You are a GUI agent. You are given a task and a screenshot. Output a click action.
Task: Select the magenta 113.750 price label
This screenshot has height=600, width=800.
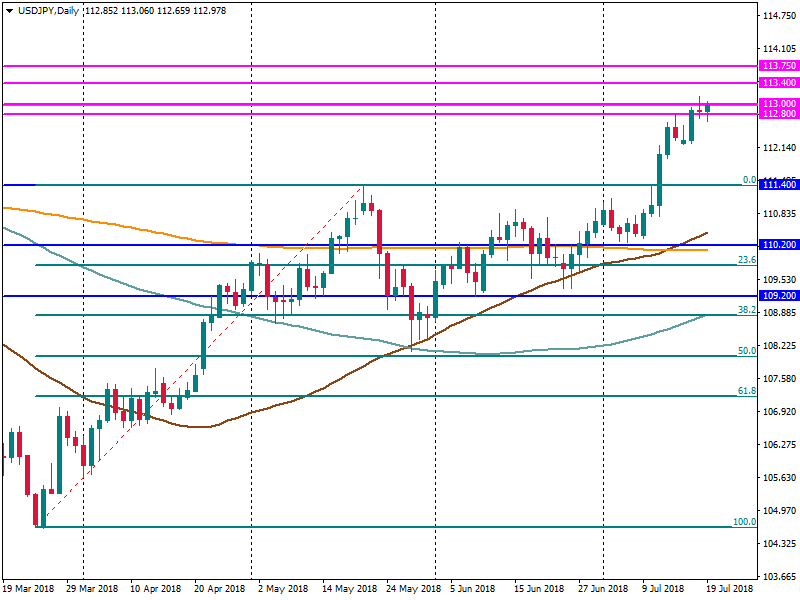click(x=778, y=65)
